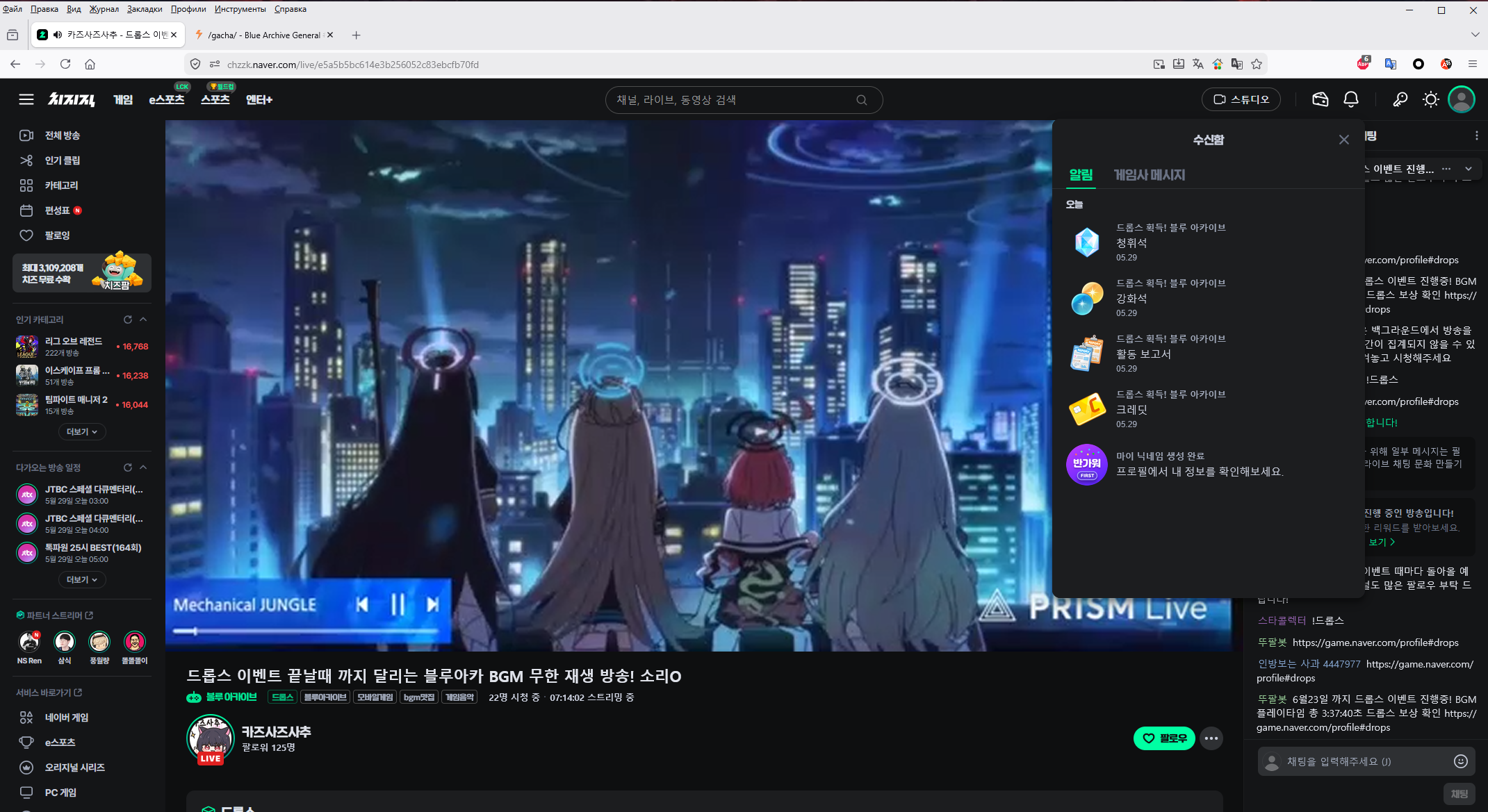
Task: Expand 더보기 under upcoming schedule
Action: [x=82, y=580]
